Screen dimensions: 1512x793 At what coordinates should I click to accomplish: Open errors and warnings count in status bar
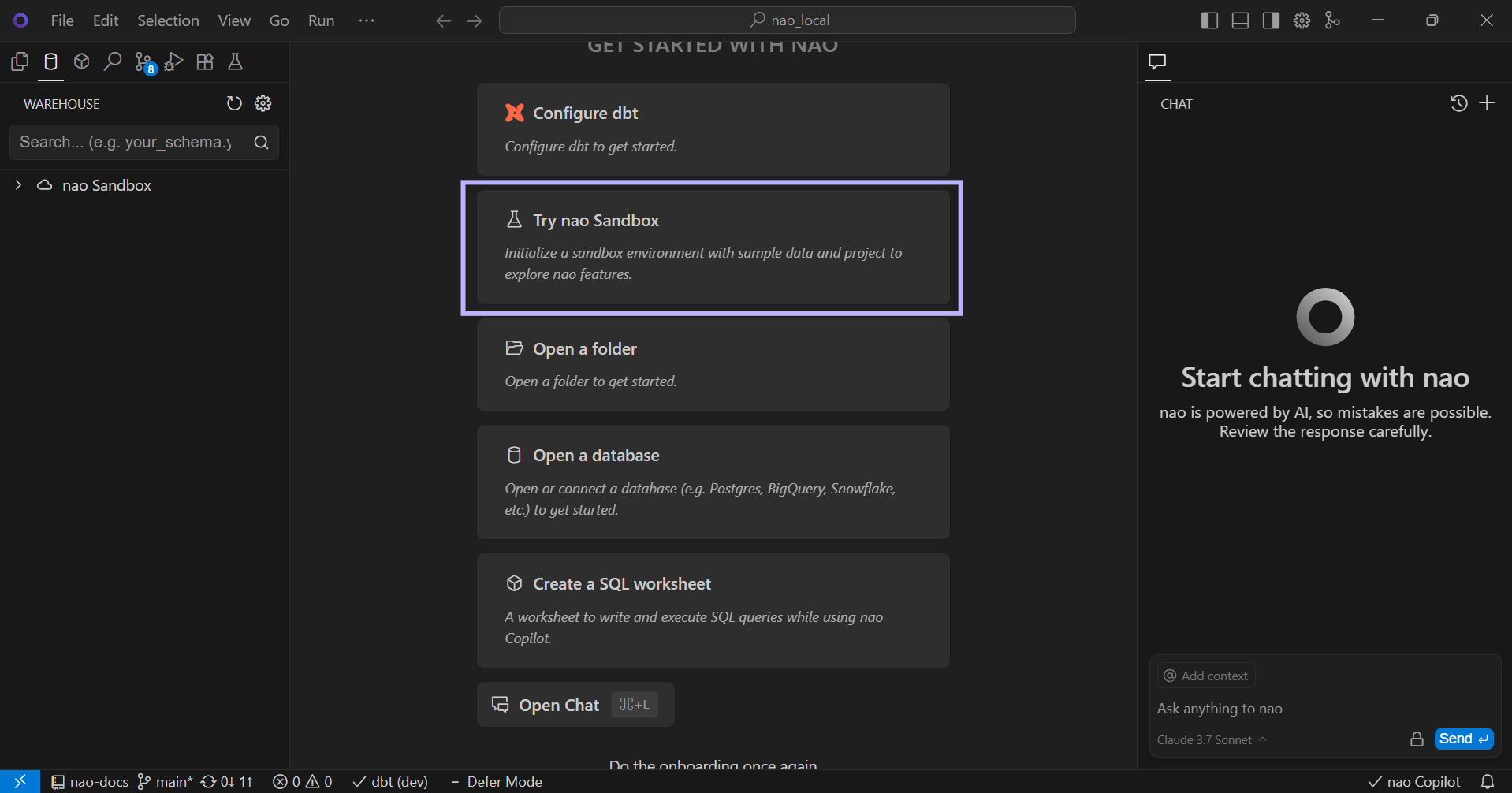pos(303,781)
